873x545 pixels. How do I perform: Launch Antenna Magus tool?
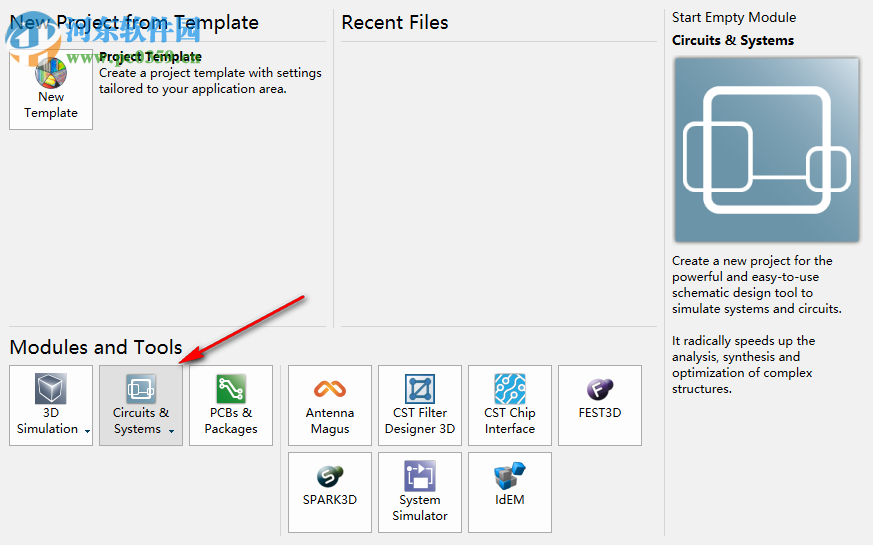[x=330, y=405]
